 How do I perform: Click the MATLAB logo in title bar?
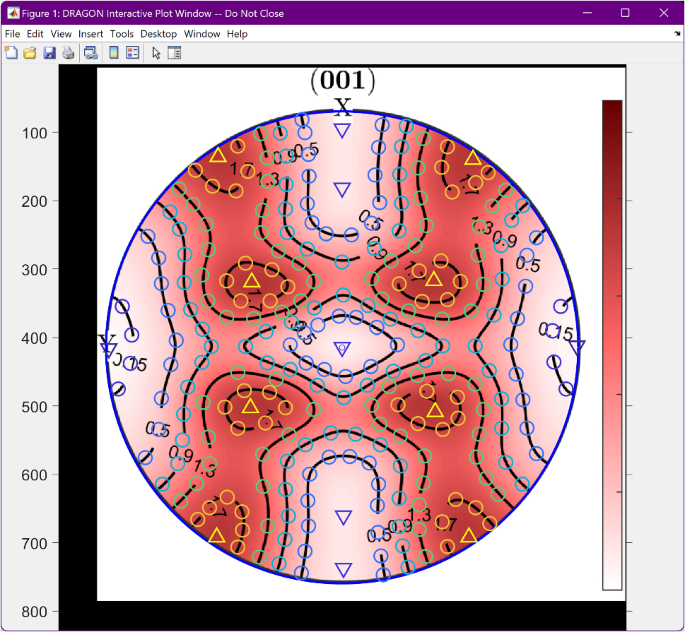[13, 13]
